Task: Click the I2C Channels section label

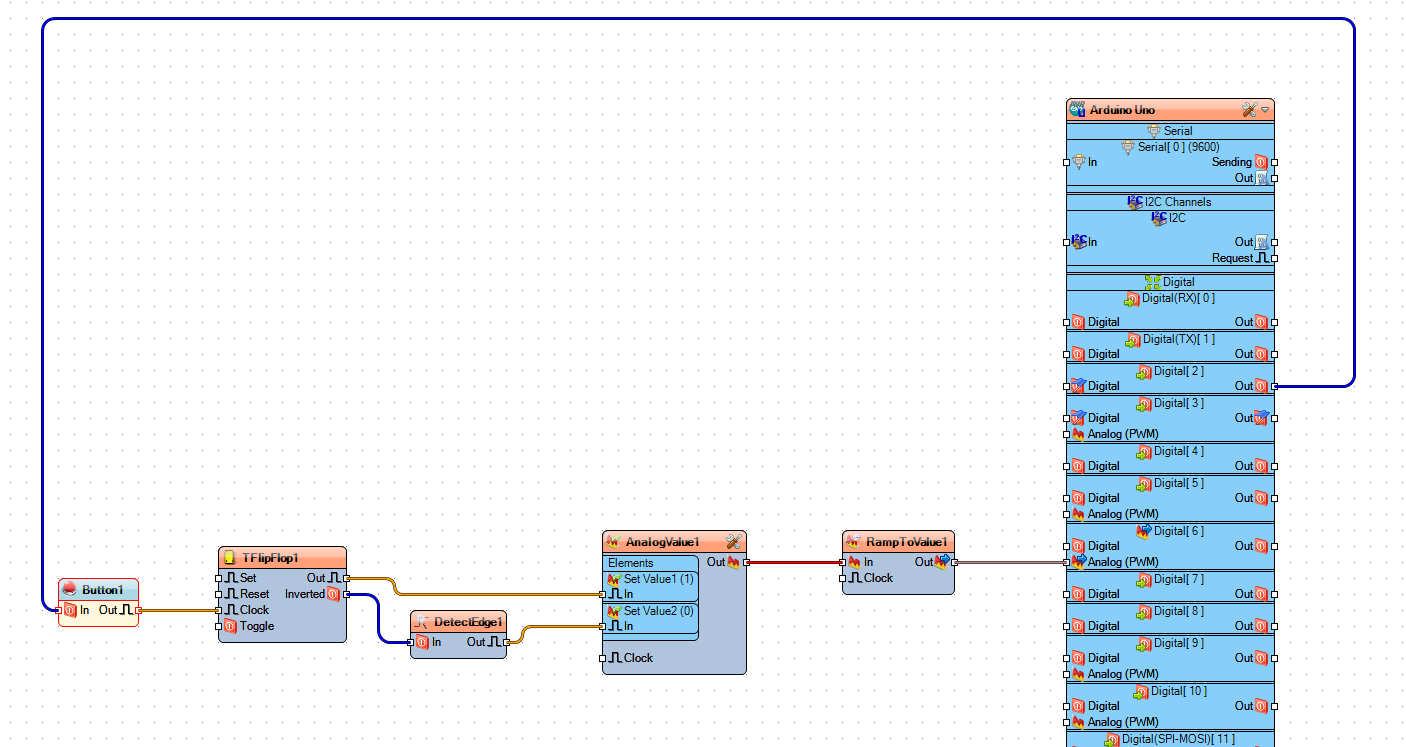Action: (x=1178, y=202)
